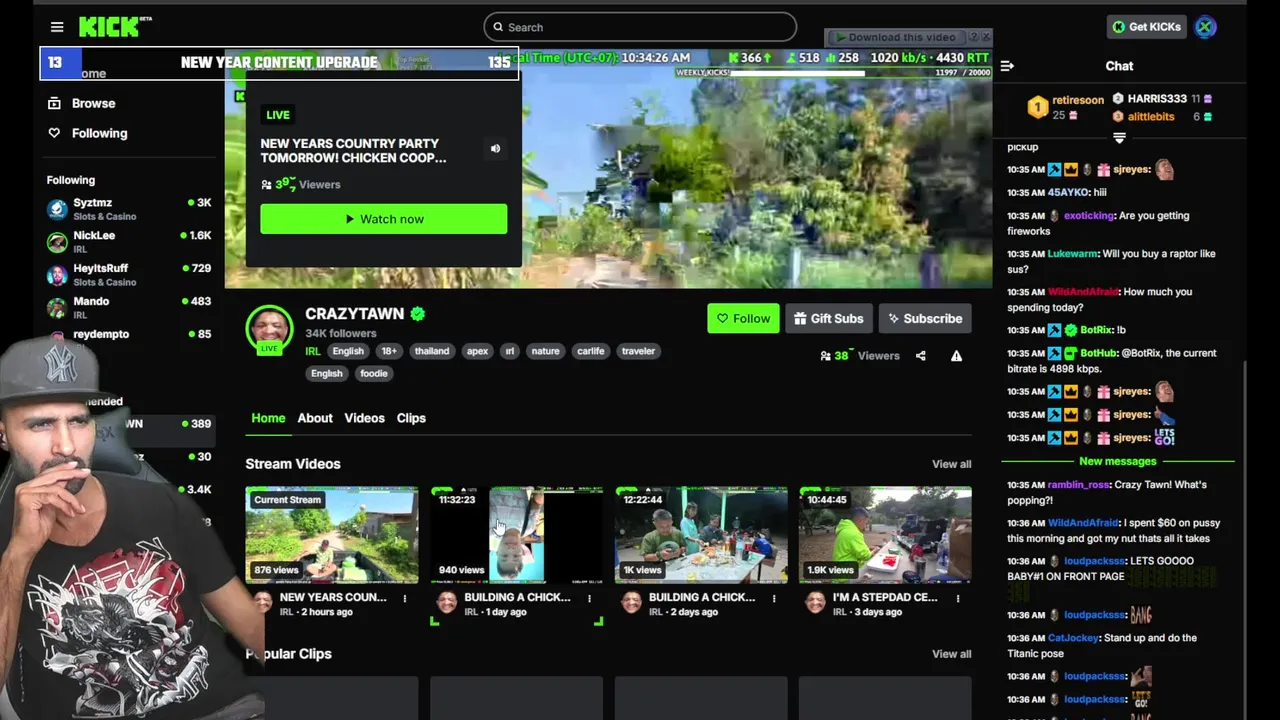Switch to About tab
Screen dimensions: 1280x720
pos(315,418)
